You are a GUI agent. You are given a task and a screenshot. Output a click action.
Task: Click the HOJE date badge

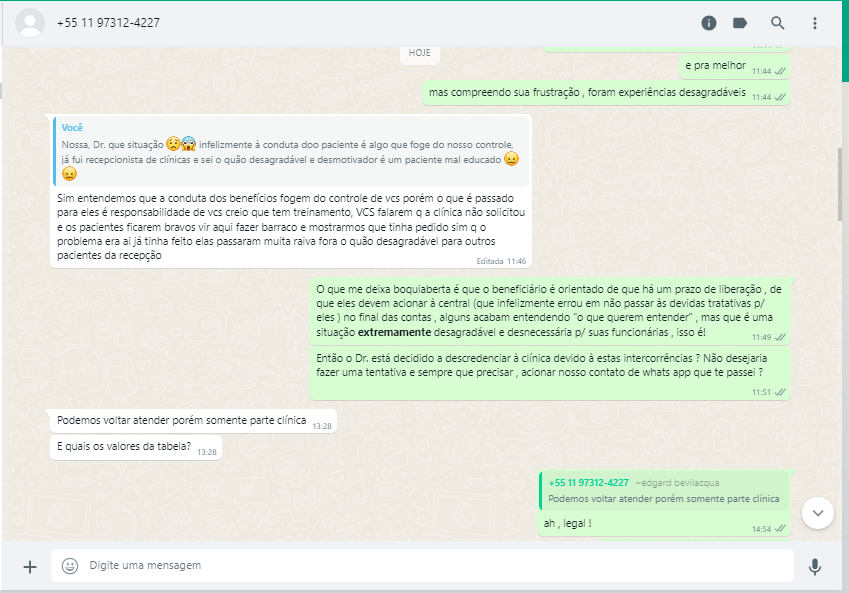click(420, 53)
